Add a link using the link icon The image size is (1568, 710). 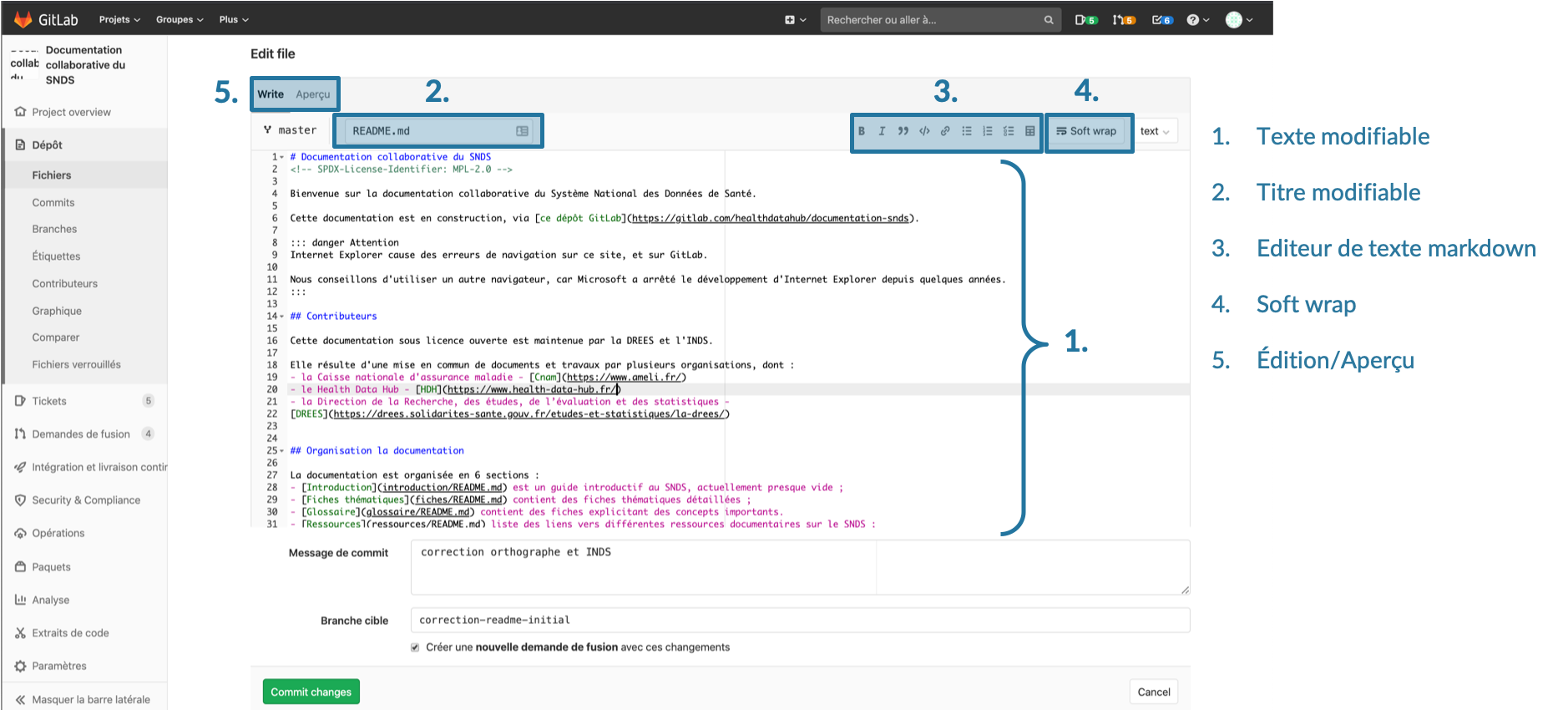coord(945,131)
